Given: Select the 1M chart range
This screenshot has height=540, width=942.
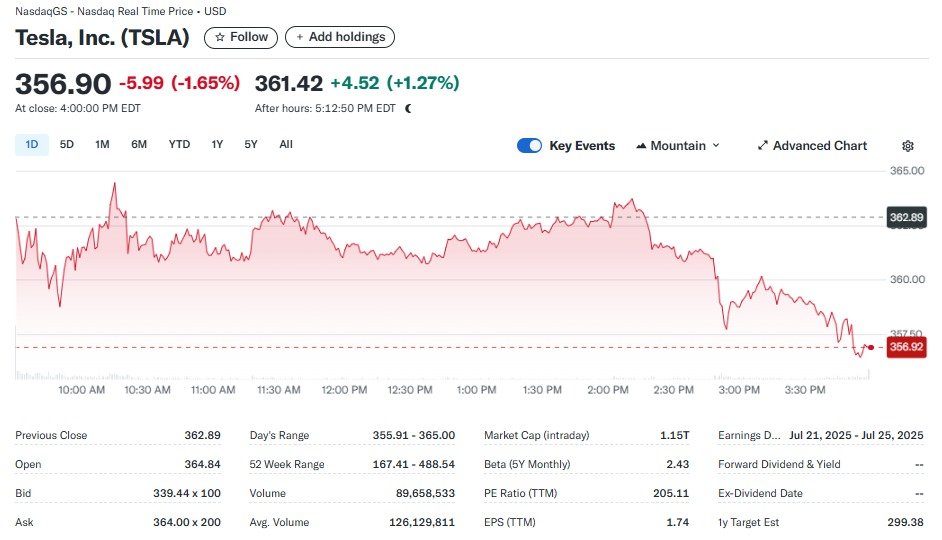Looking at the screenshot, I should pos(102,144).
